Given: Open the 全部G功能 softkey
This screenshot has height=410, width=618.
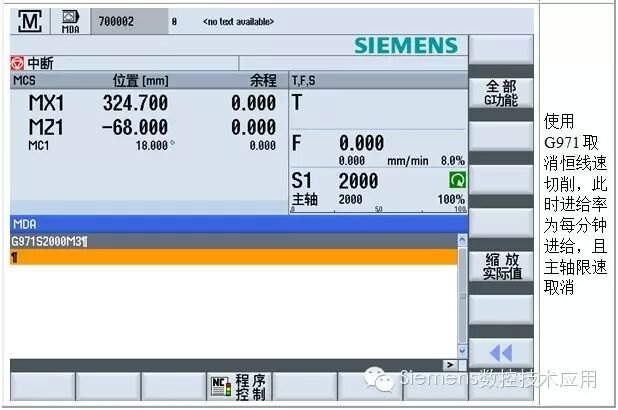Looking at the screenshot, I should click(x=501, y=93).
